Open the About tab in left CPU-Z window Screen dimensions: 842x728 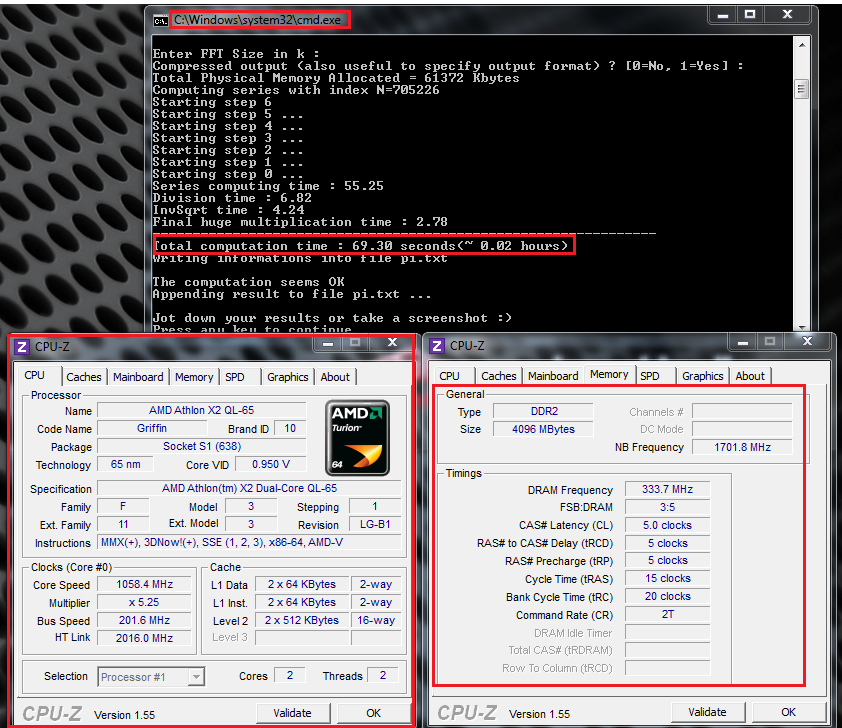pos(335,377)
